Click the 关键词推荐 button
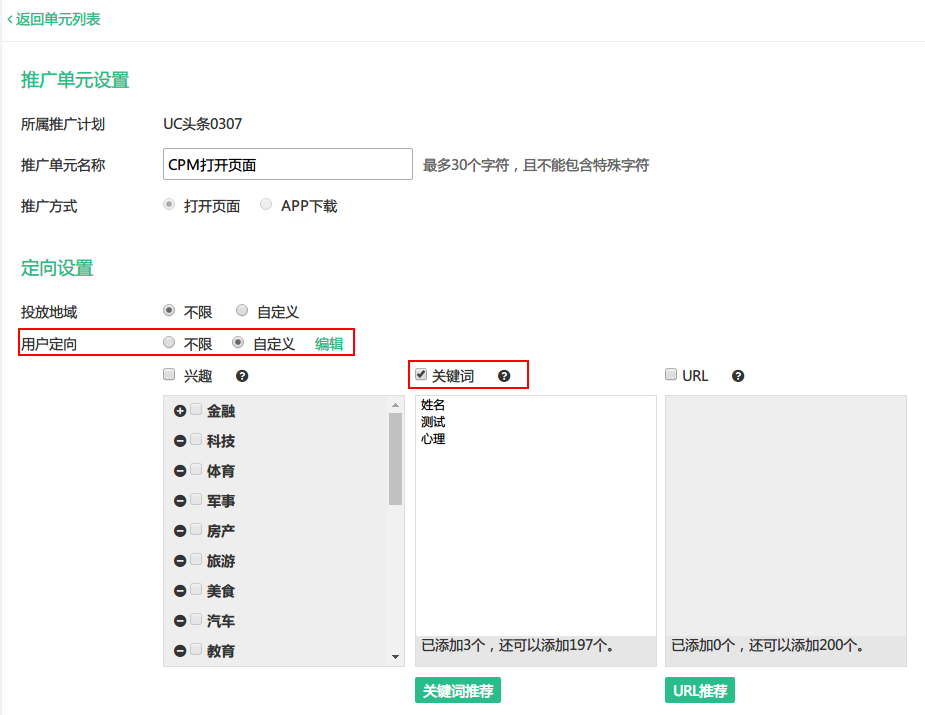925x715 pixels. click(457, 690)
